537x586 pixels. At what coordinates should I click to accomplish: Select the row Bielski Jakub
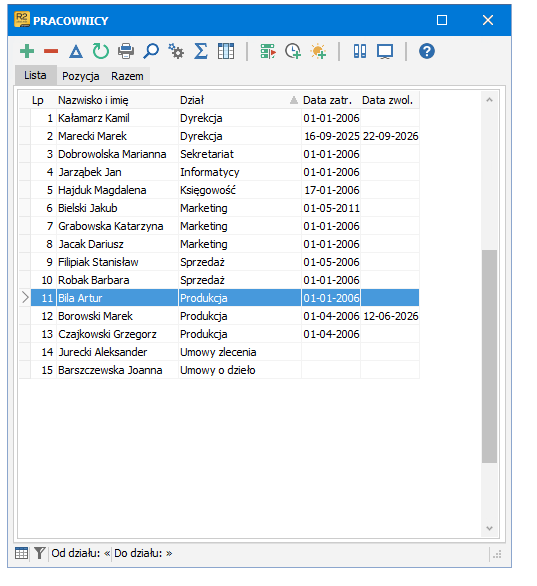[x=219, y=208]
